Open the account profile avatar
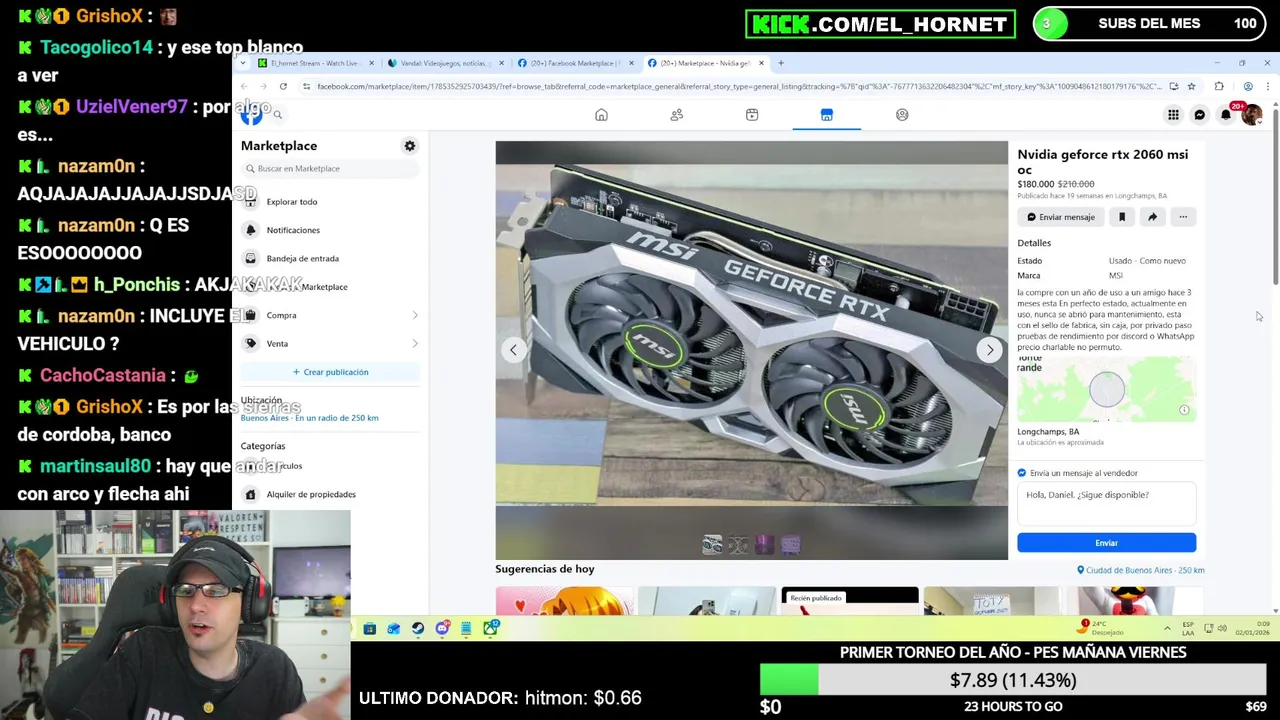The image size is (1280, 720). point(1251,115)
